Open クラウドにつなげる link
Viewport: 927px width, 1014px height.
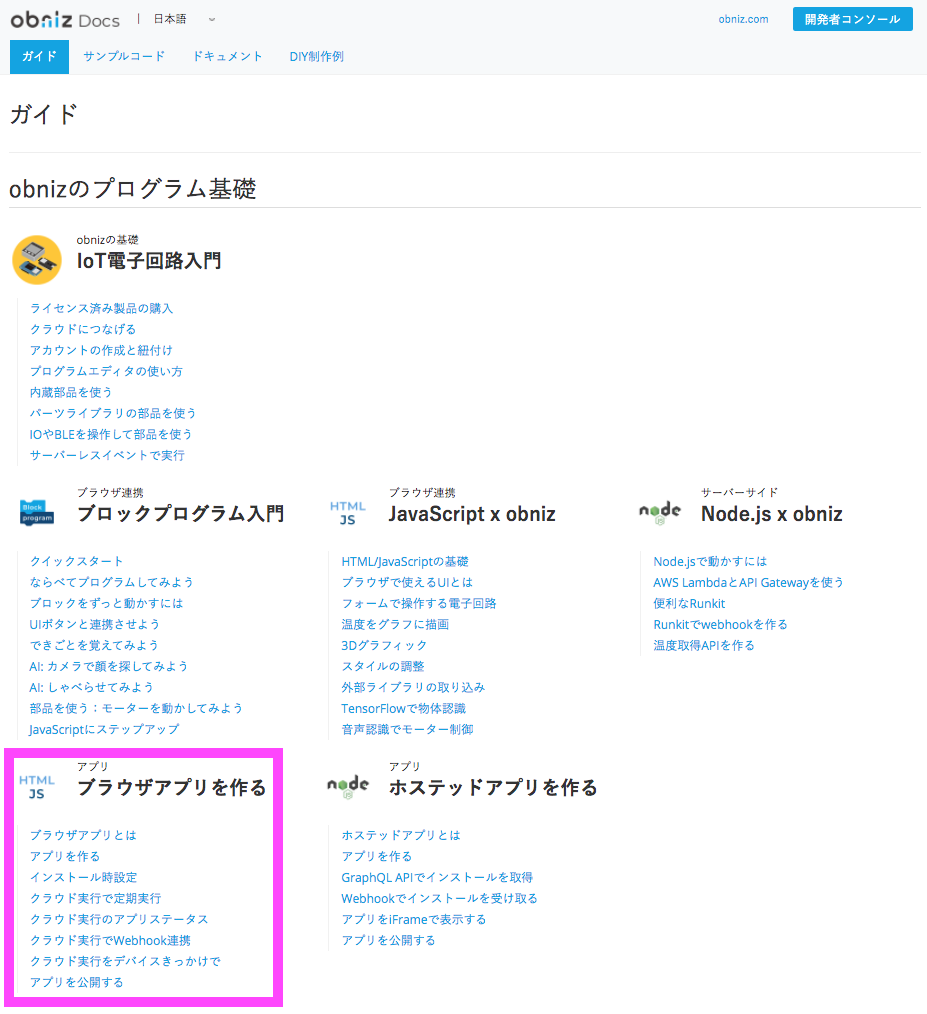pos(83,329)
